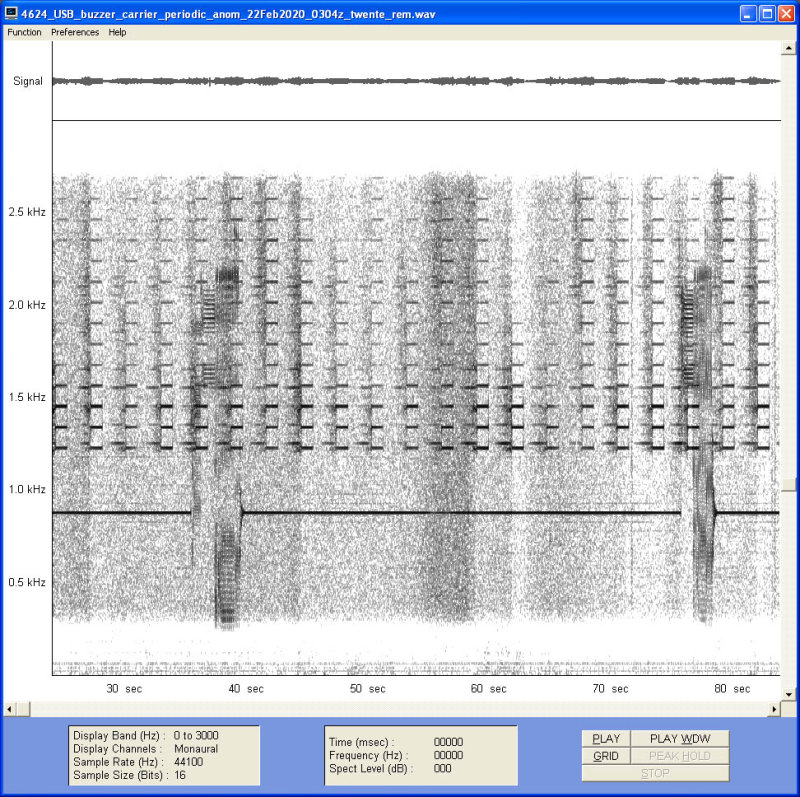The image size is (800, 797).
Task: Click the STOP button
Action: (x=655, y=773)
